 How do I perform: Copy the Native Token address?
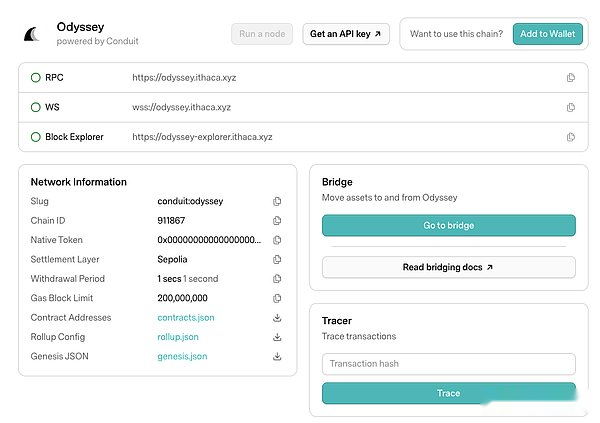(x=277, y=240)
